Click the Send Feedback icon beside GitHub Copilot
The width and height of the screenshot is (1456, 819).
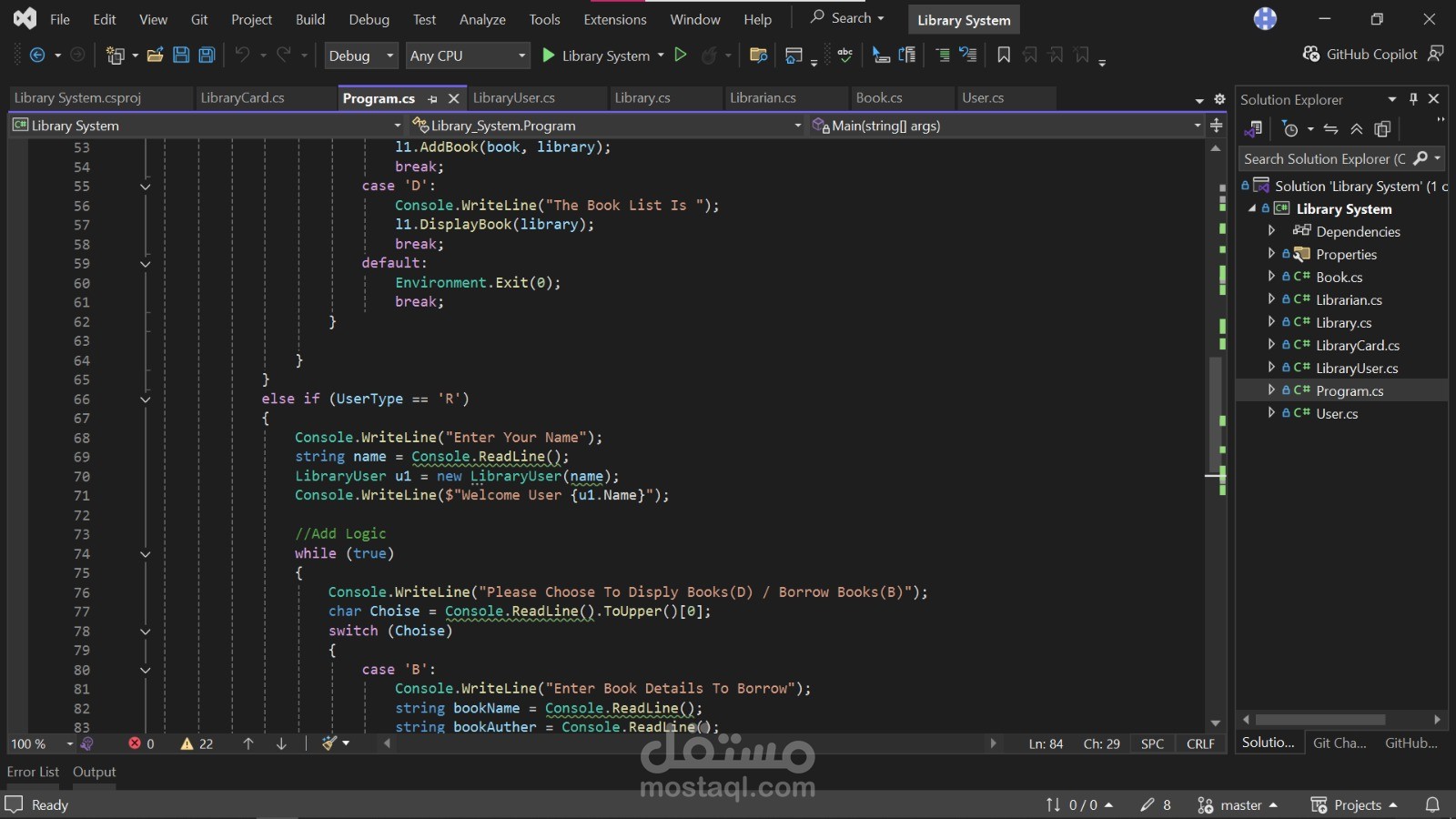1436,55
